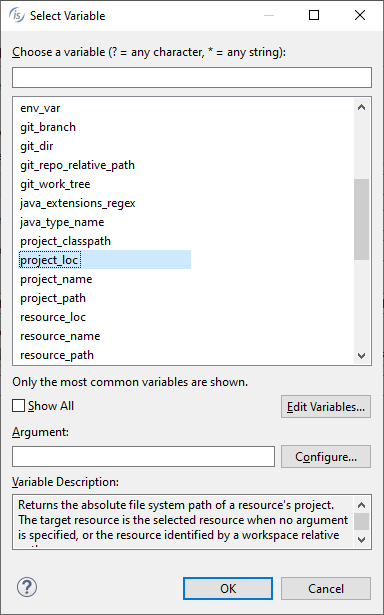
Task: Click the variable list scroll down arrow
Action: coord(361,356)
